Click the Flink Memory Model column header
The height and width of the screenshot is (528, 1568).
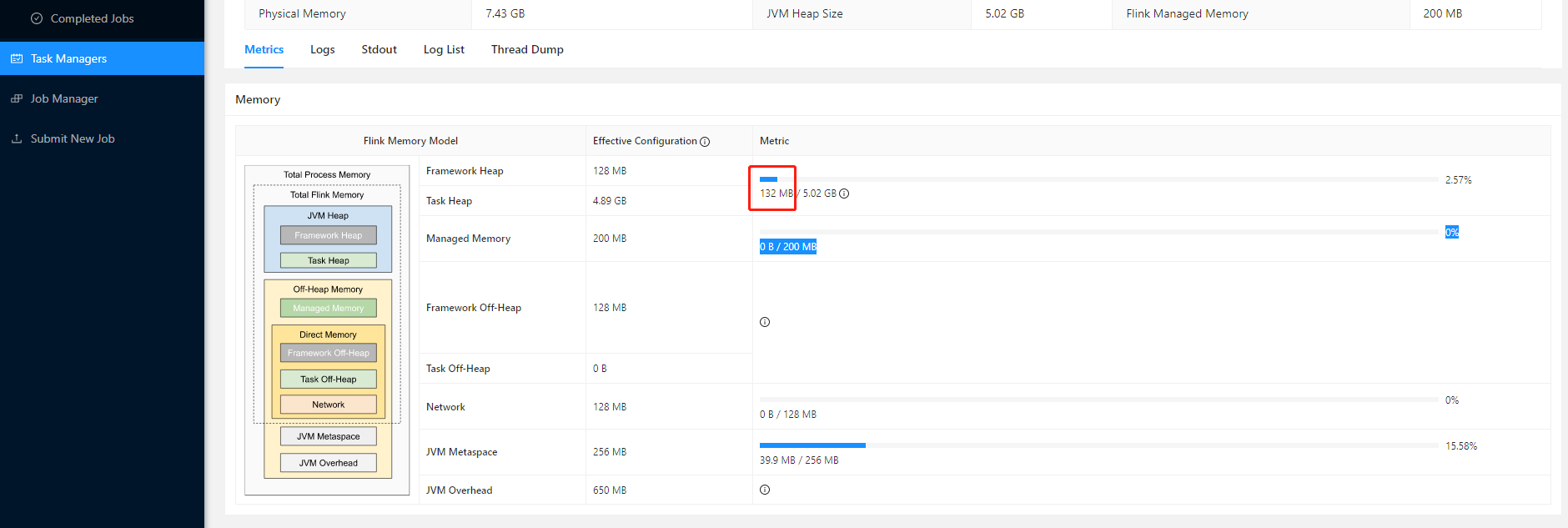[x=410, y=141]
